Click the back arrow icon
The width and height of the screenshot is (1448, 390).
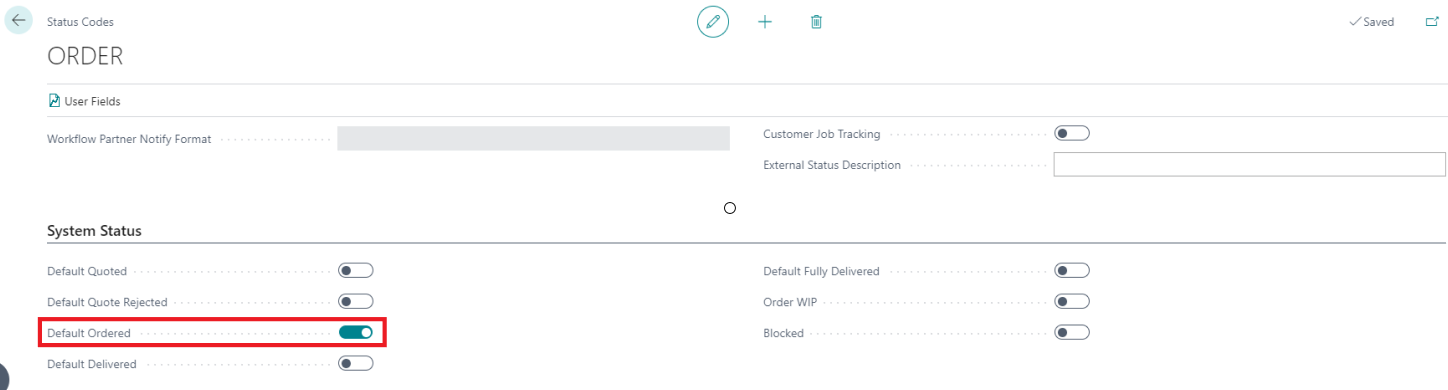pos(20,20)
